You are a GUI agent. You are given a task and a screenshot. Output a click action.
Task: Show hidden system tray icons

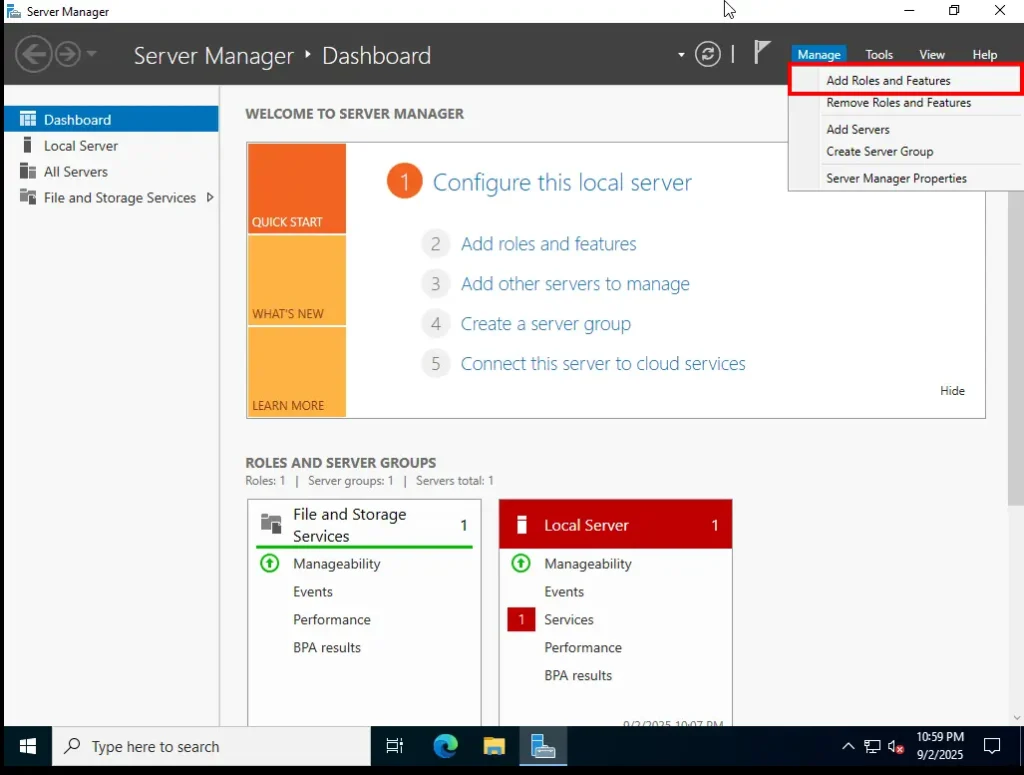pos(848,746)
